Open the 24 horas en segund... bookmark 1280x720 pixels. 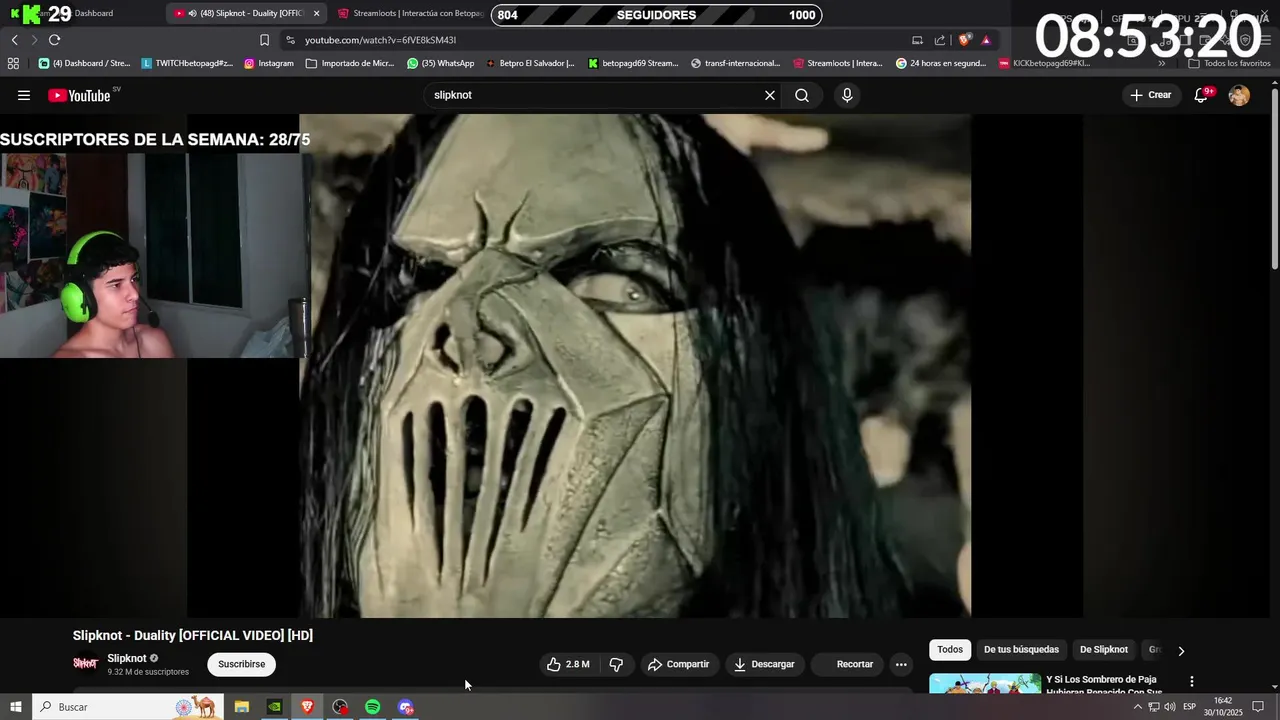(941, 63)
